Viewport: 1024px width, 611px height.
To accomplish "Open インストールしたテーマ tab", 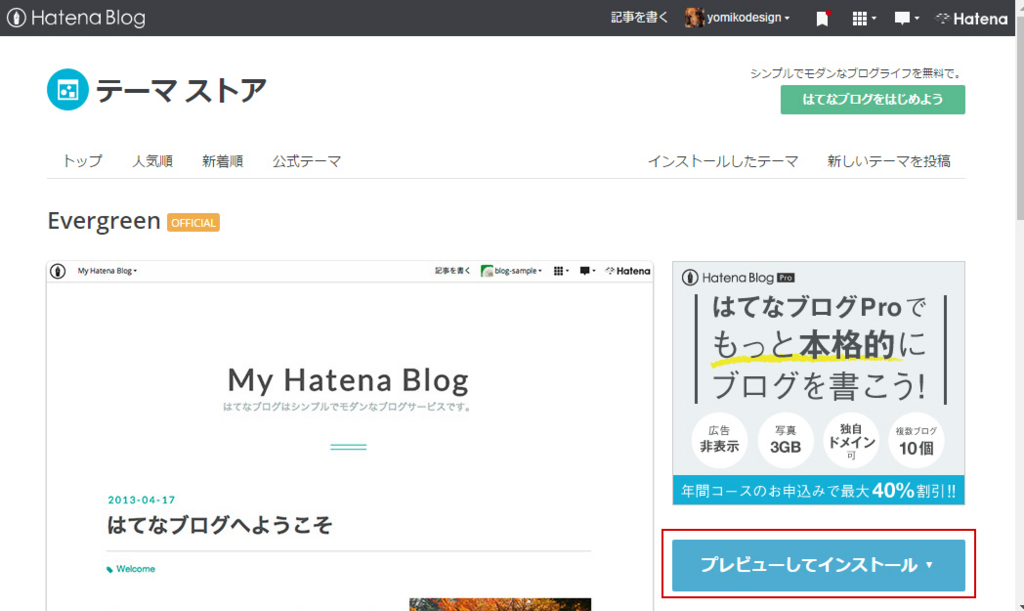I will [x=722, y=161].
